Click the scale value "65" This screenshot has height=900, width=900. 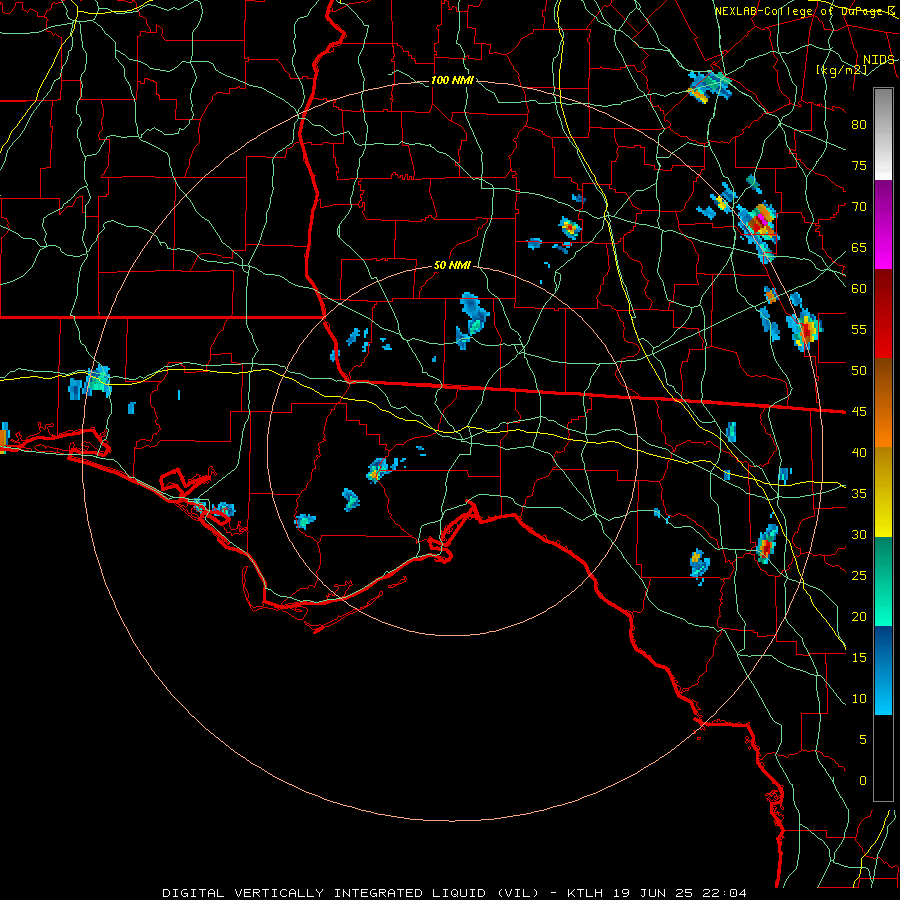point(859,247)
